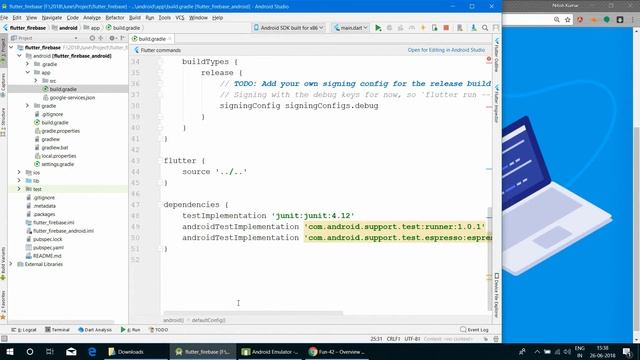640x360 pixels.
Task: Open AVD Manager icon in toolbar
Action: tap(460, 28)
